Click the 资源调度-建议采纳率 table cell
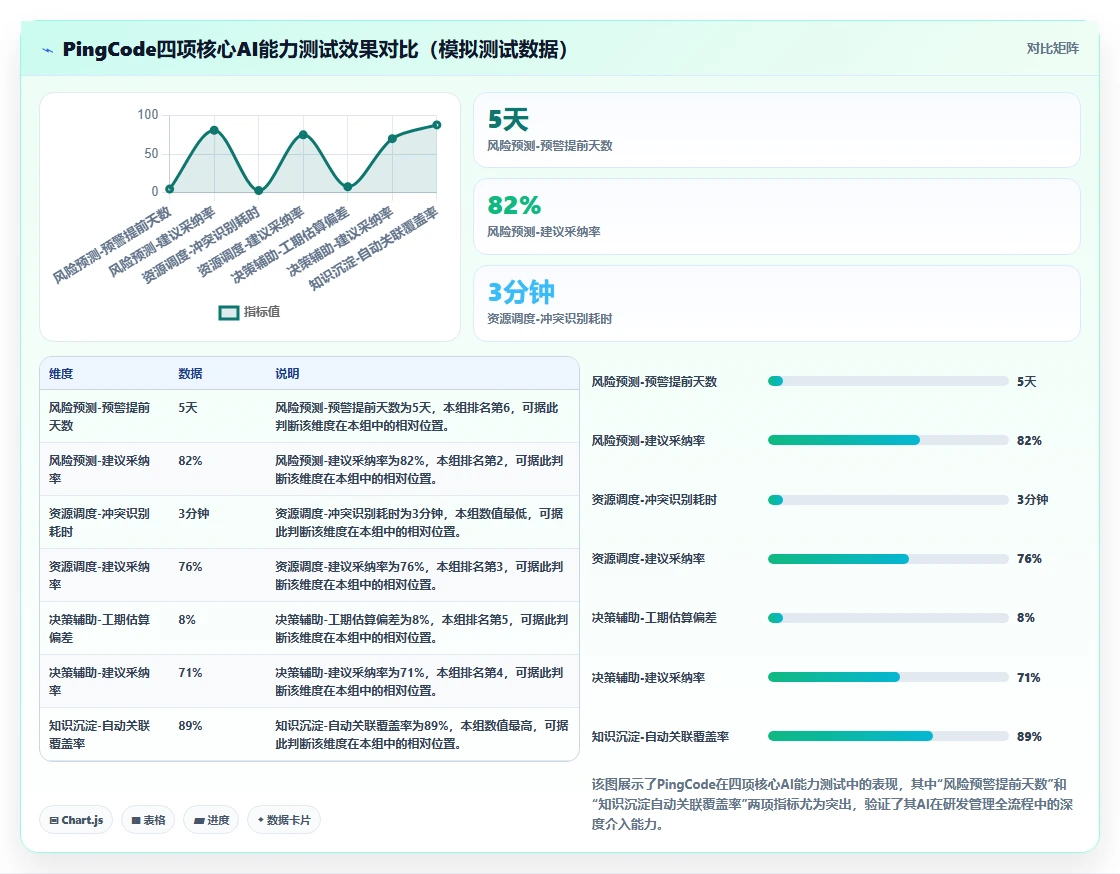This screenshot has width=1120, height=874. (x=99, y=575)
